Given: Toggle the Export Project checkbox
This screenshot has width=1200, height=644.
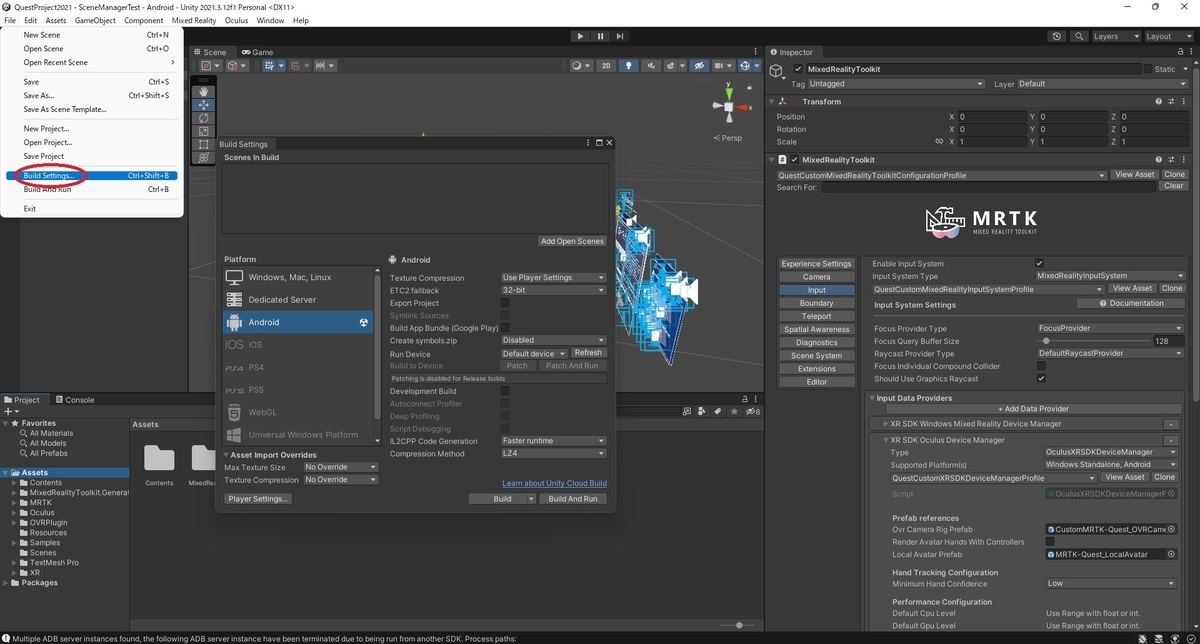Looking at the screenshot, I should click(x=505, y=303).
